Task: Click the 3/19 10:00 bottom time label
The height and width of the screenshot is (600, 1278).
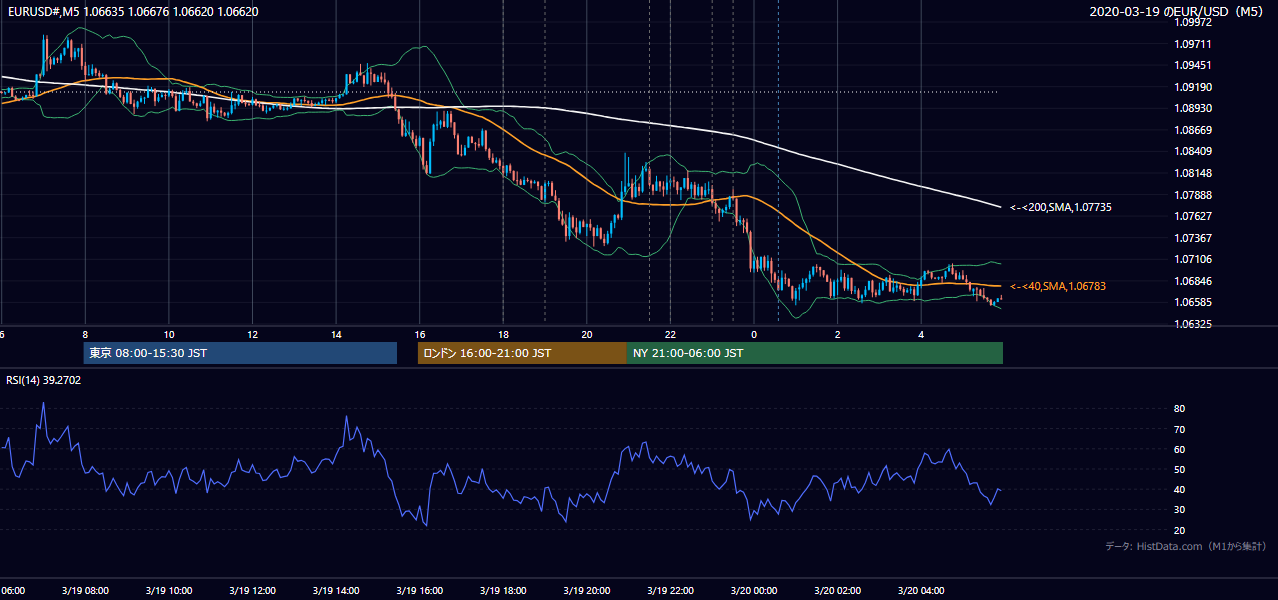Action: pyautogui.click(x=168, y=590)
